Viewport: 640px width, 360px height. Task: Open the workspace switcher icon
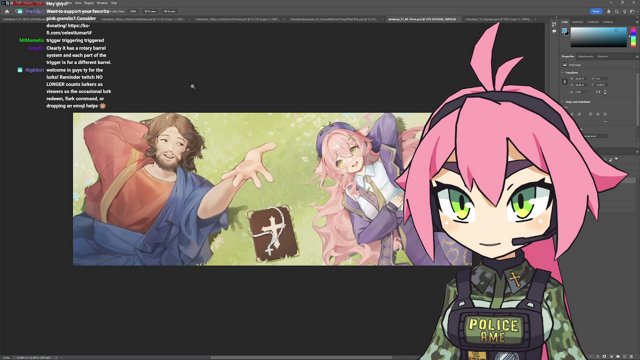633,11
